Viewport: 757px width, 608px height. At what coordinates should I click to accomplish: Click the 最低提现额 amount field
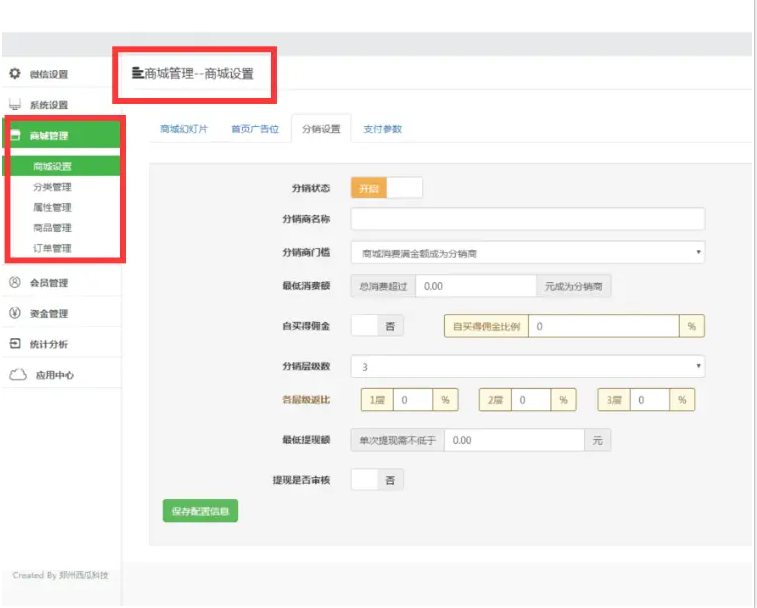coord(514,440)
